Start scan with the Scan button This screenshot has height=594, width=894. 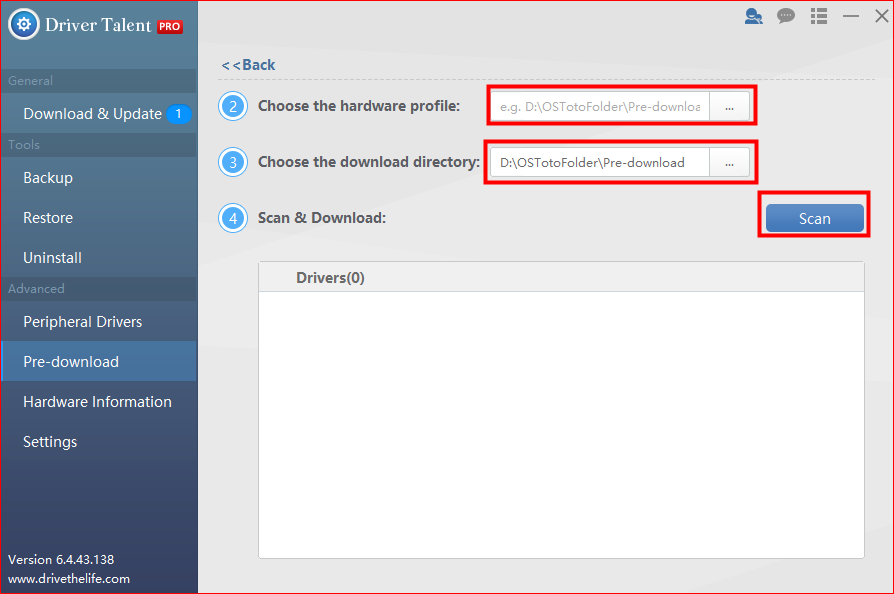tap(815, 218)
